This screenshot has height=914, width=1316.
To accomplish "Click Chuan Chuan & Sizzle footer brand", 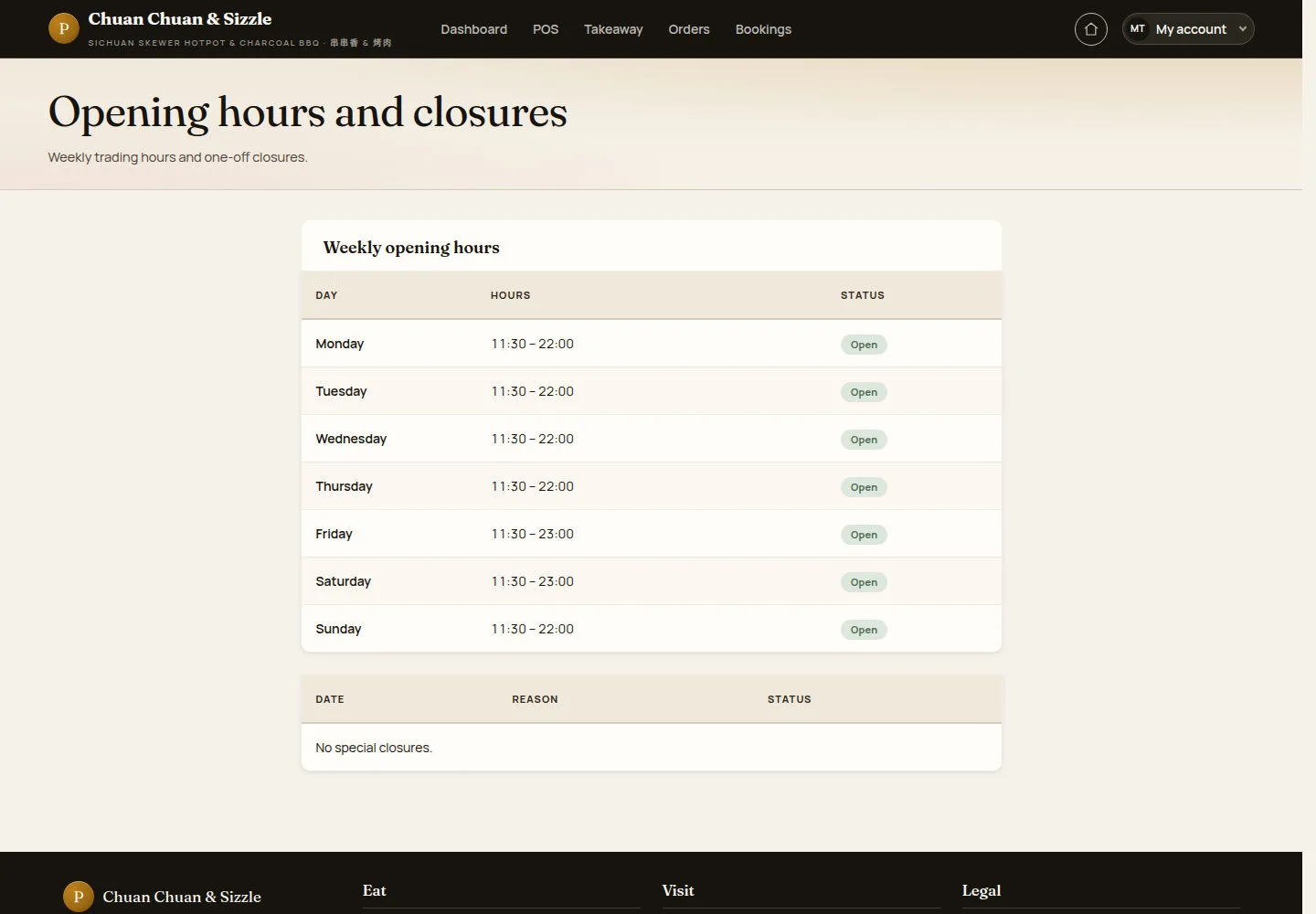I will coord(182,897).
